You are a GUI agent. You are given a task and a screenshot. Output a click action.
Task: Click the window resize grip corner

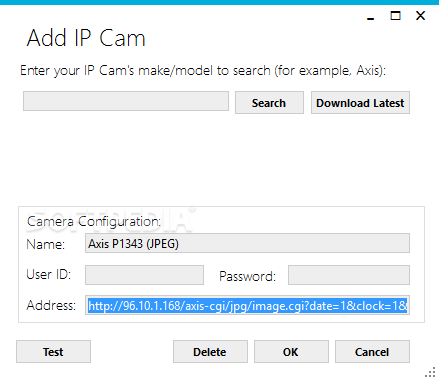coord(431,372)
